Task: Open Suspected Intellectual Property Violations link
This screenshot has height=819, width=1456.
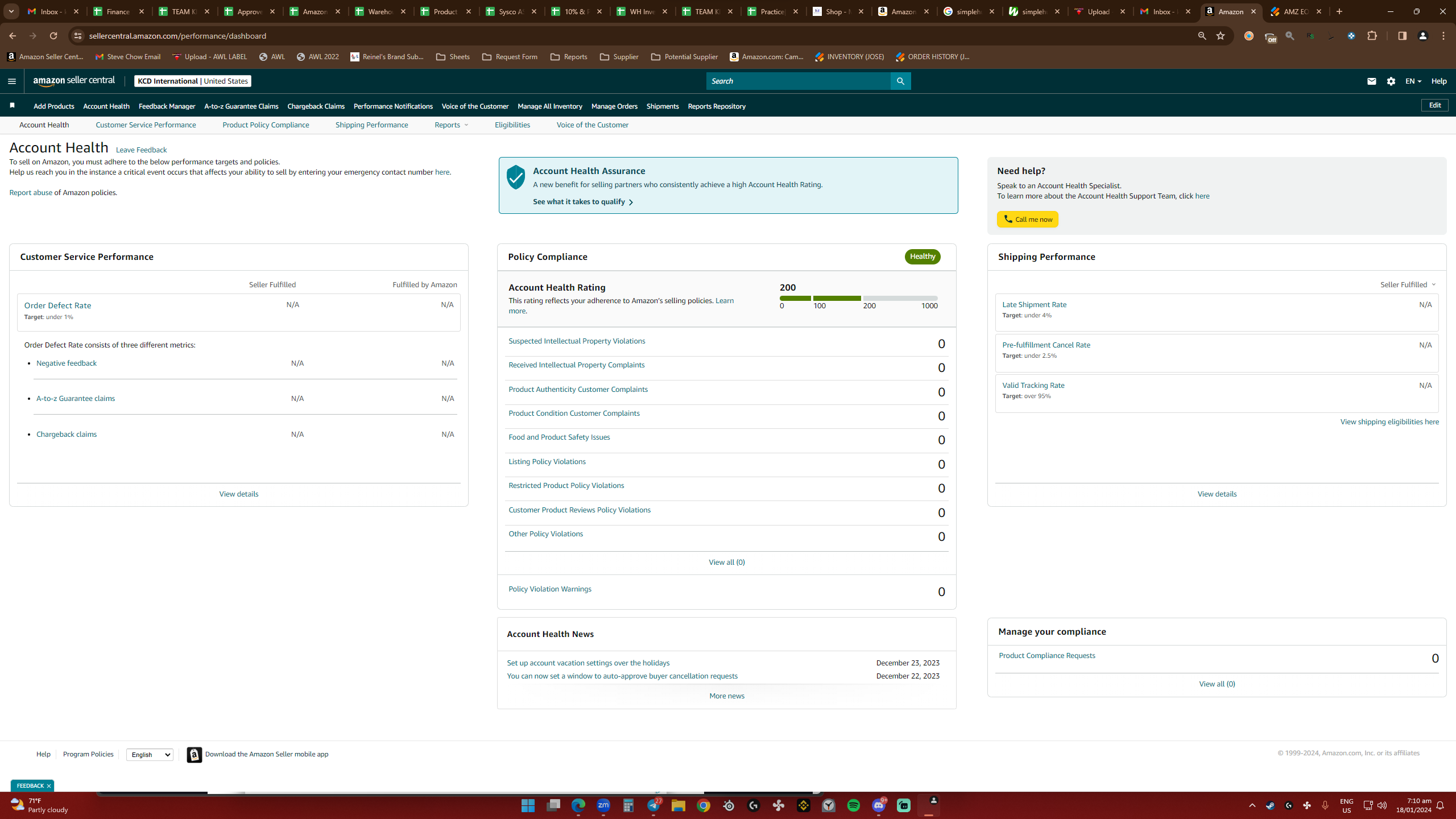Action: [x=577, y=341]
